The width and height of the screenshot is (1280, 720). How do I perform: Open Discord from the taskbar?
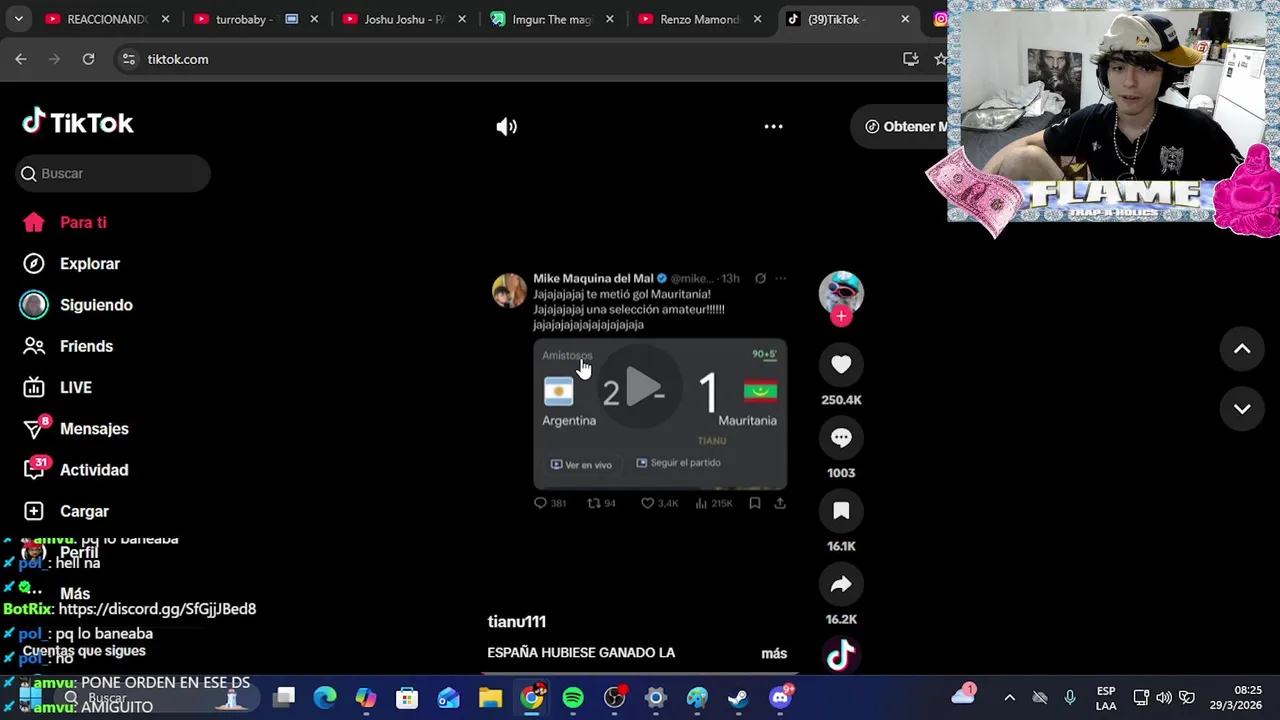coord(780,697)
